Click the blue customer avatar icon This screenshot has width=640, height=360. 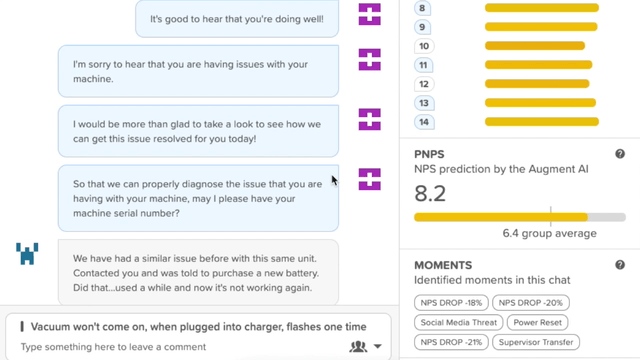[27, 254]
